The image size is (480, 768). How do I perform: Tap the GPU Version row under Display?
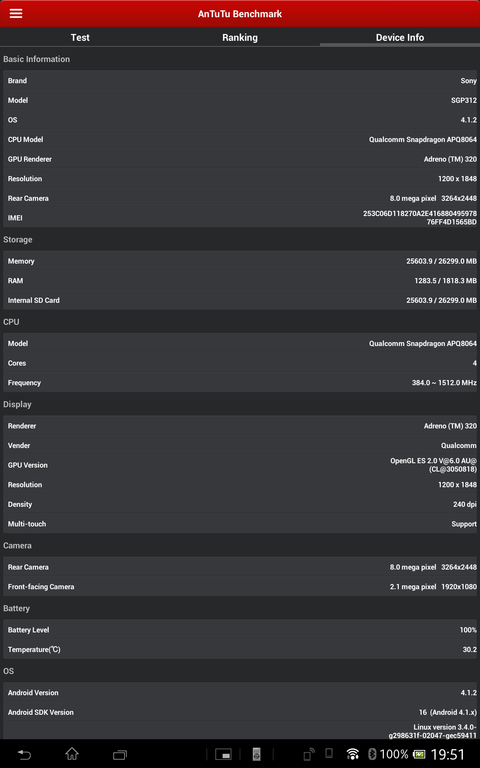(x=240, y=465)
